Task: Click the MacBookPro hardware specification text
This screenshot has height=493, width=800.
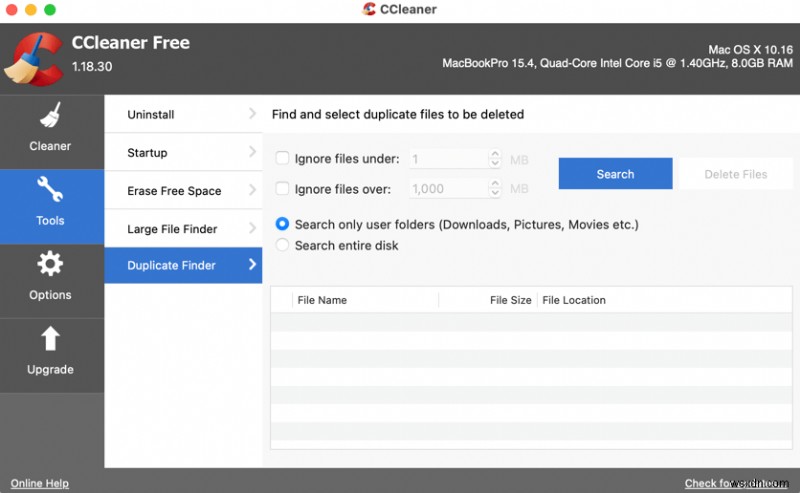Action: (617, 63)
